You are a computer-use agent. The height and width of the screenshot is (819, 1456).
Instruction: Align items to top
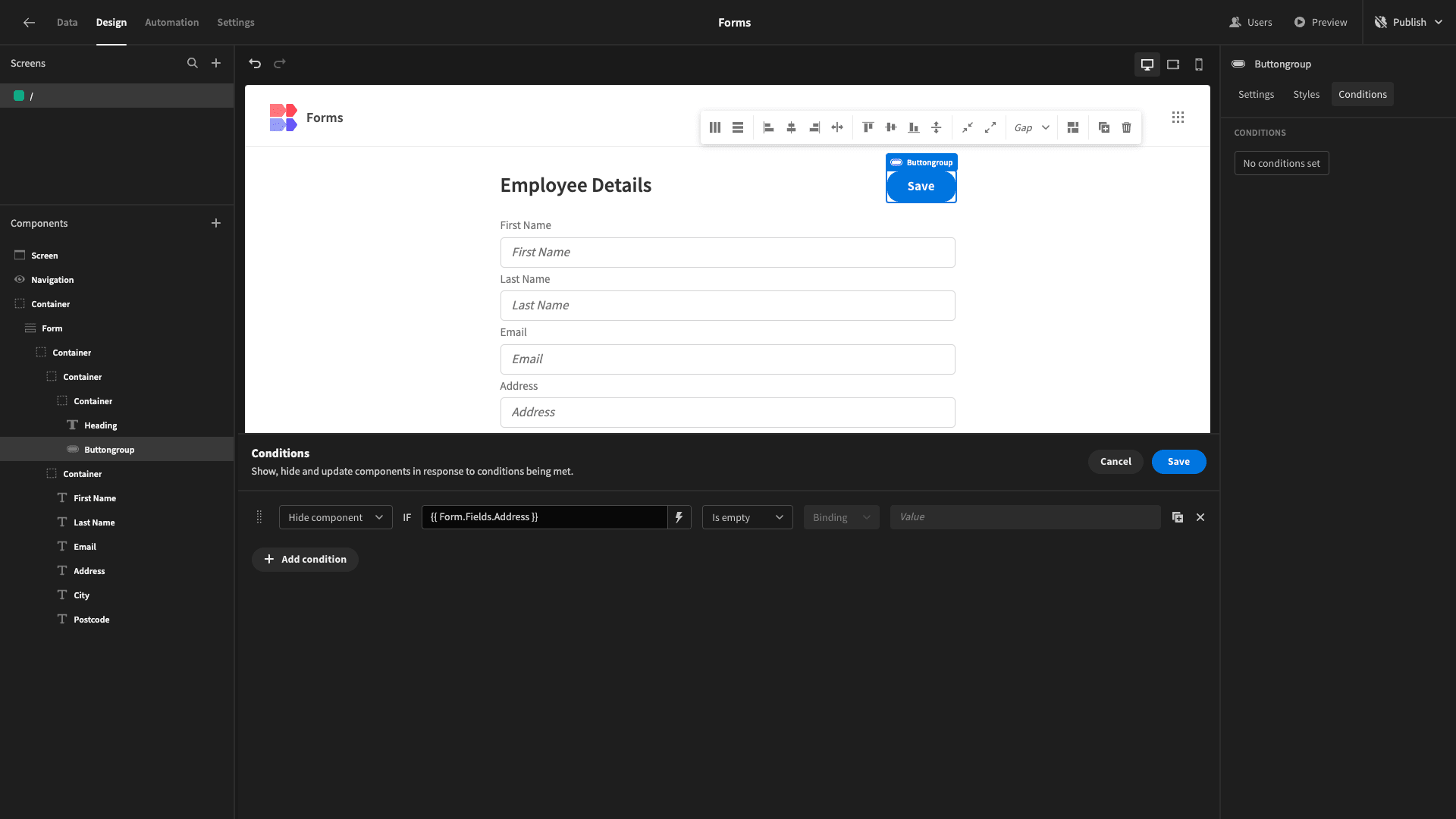(x=868, y=127)
